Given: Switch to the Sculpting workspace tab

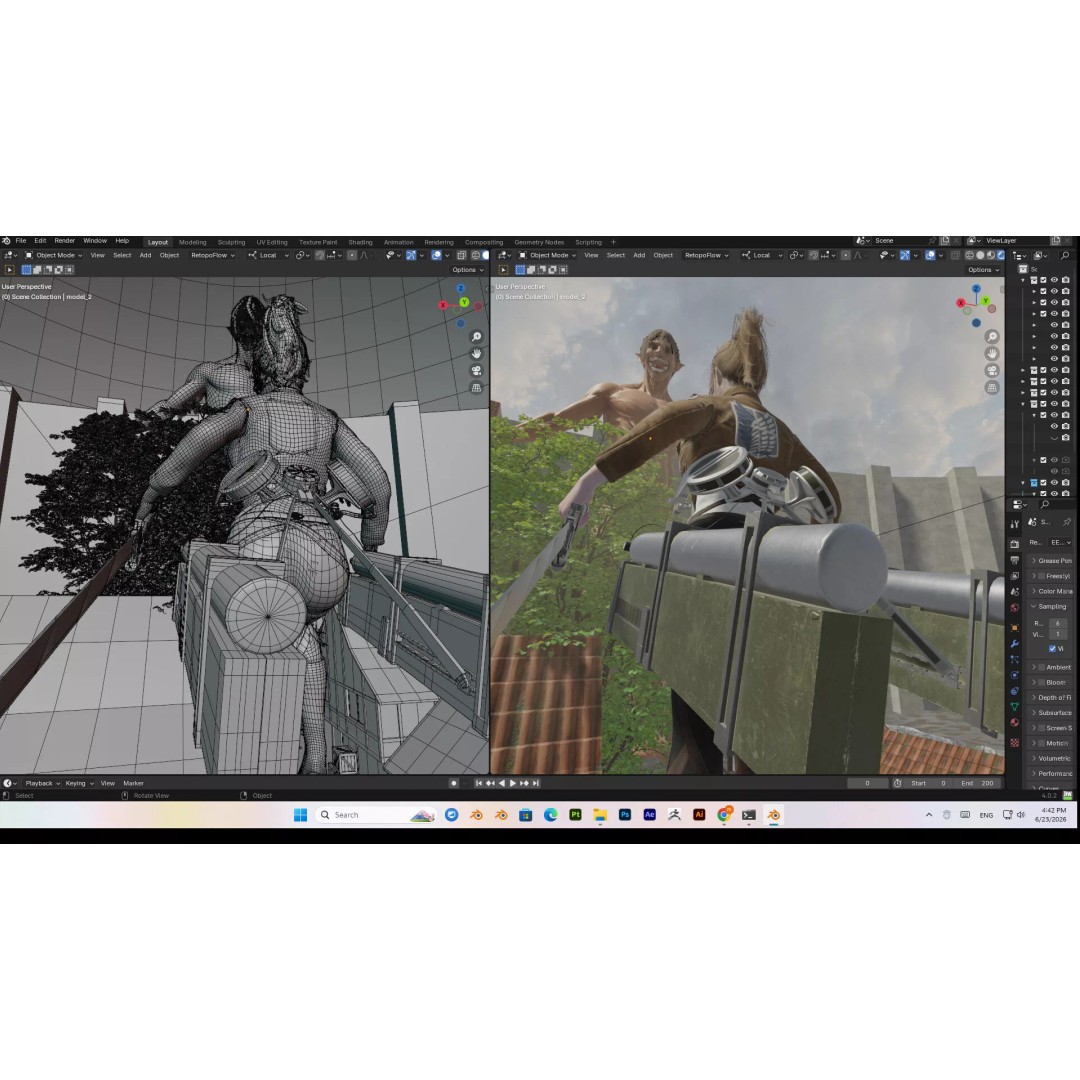Looking at the screenshot, I should point(231,242).
